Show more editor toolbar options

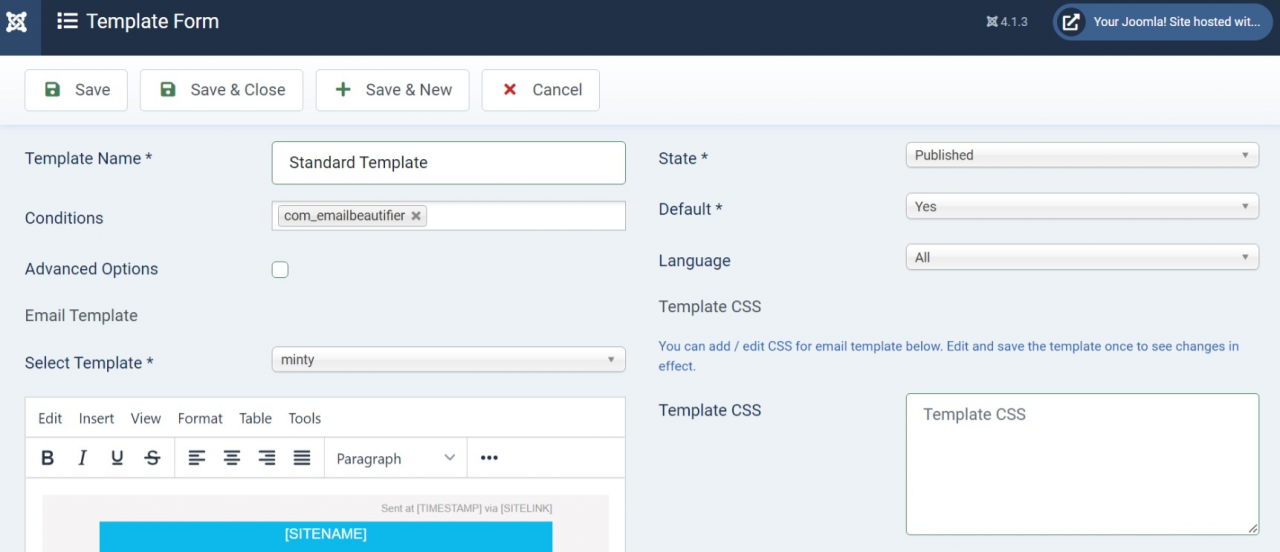[489, 458]
